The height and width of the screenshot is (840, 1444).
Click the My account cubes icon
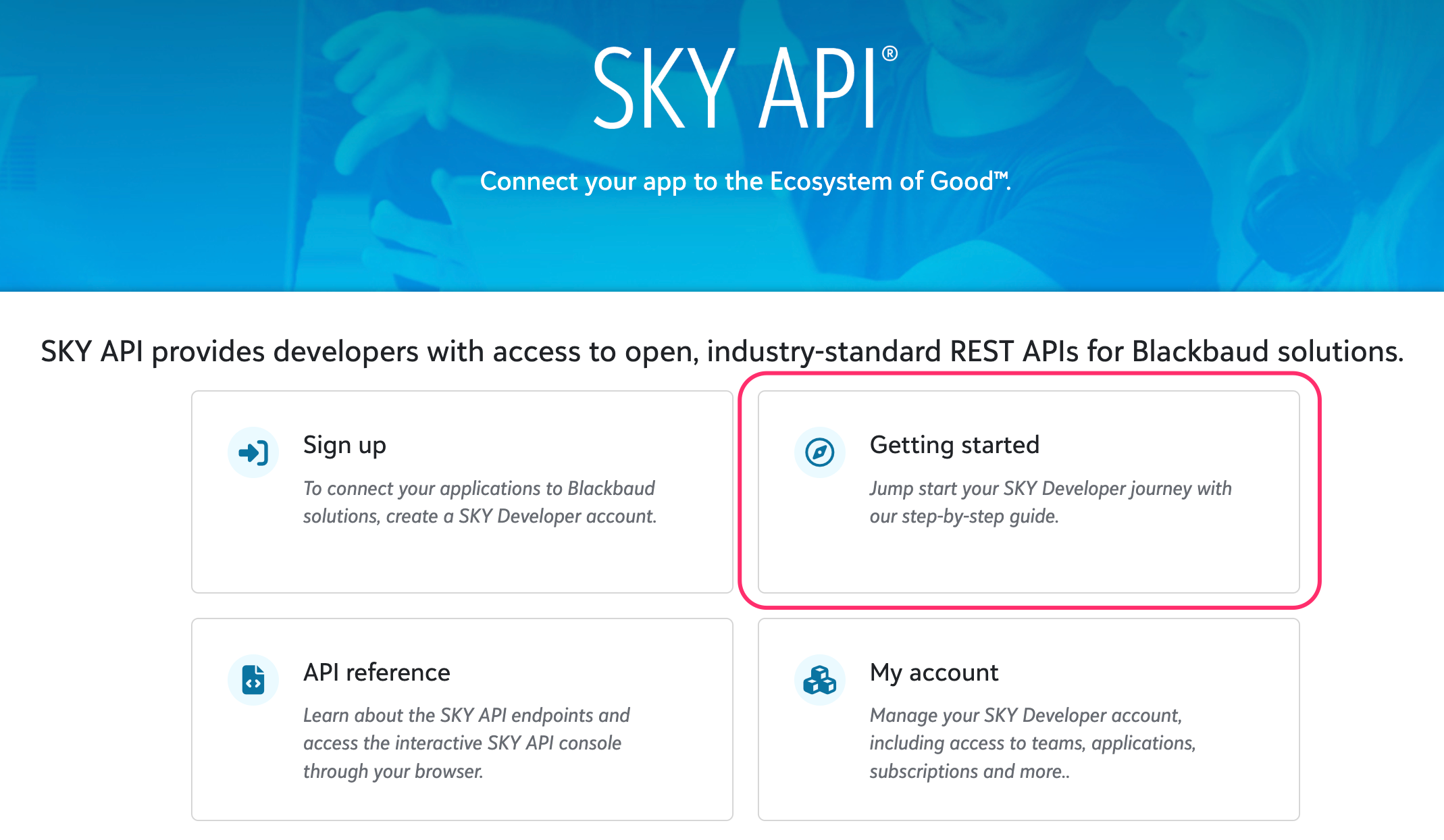pyautogui.click(x=820, y=680)
